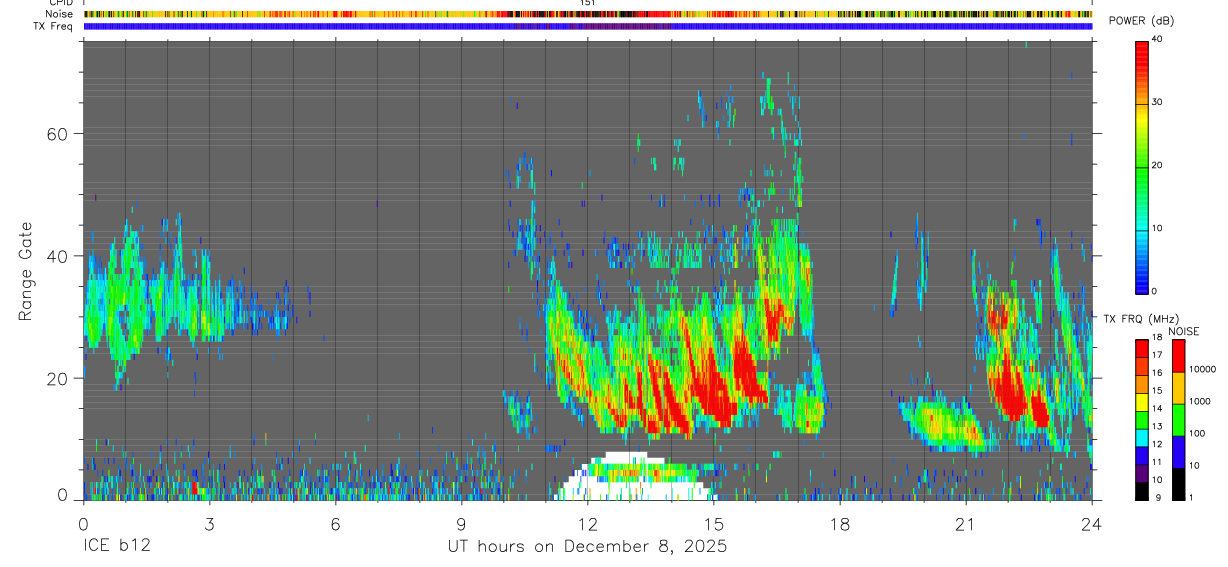Click the blue segment of the NOISE colorbar
This screenshot has width=1228, height=567.
(x=1178, y=452)
